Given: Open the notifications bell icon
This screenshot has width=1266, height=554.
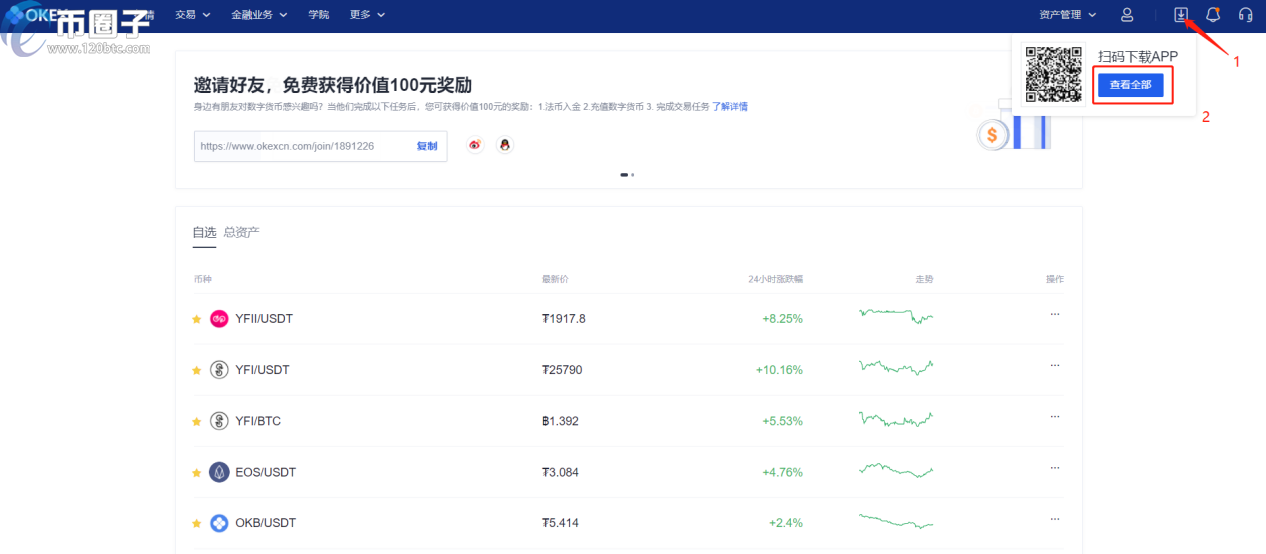Looking at the screenshot, I should coord(1213,15).
